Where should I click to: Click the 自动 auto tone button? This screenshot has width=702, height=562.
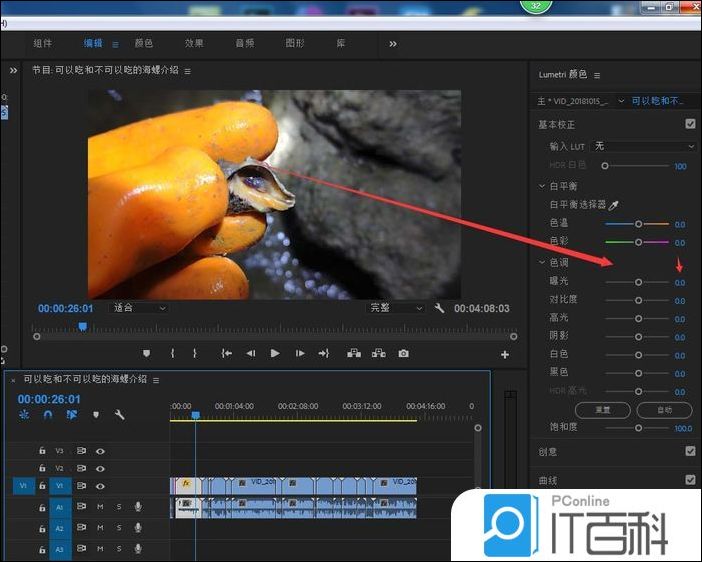click(663, 410)
